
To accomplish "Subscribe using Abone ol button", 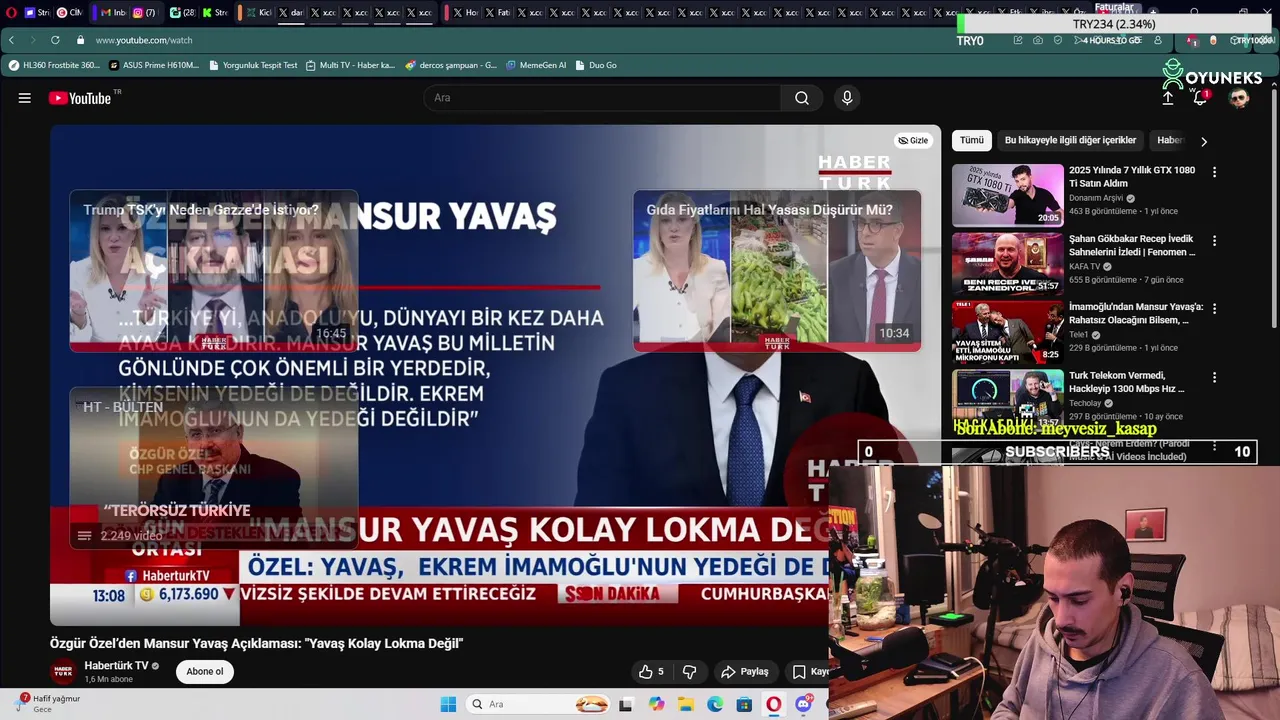I will coord(205,672).
